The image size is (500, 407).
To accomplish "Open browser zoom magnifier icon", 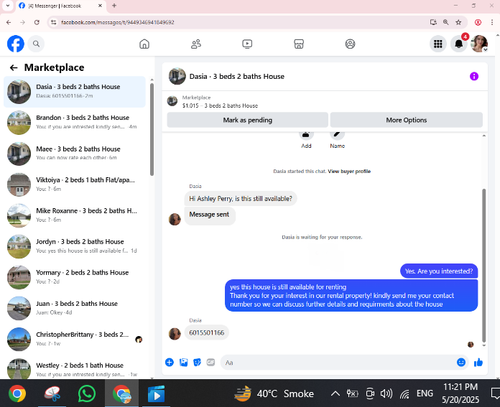I will (x=446, y=22).
